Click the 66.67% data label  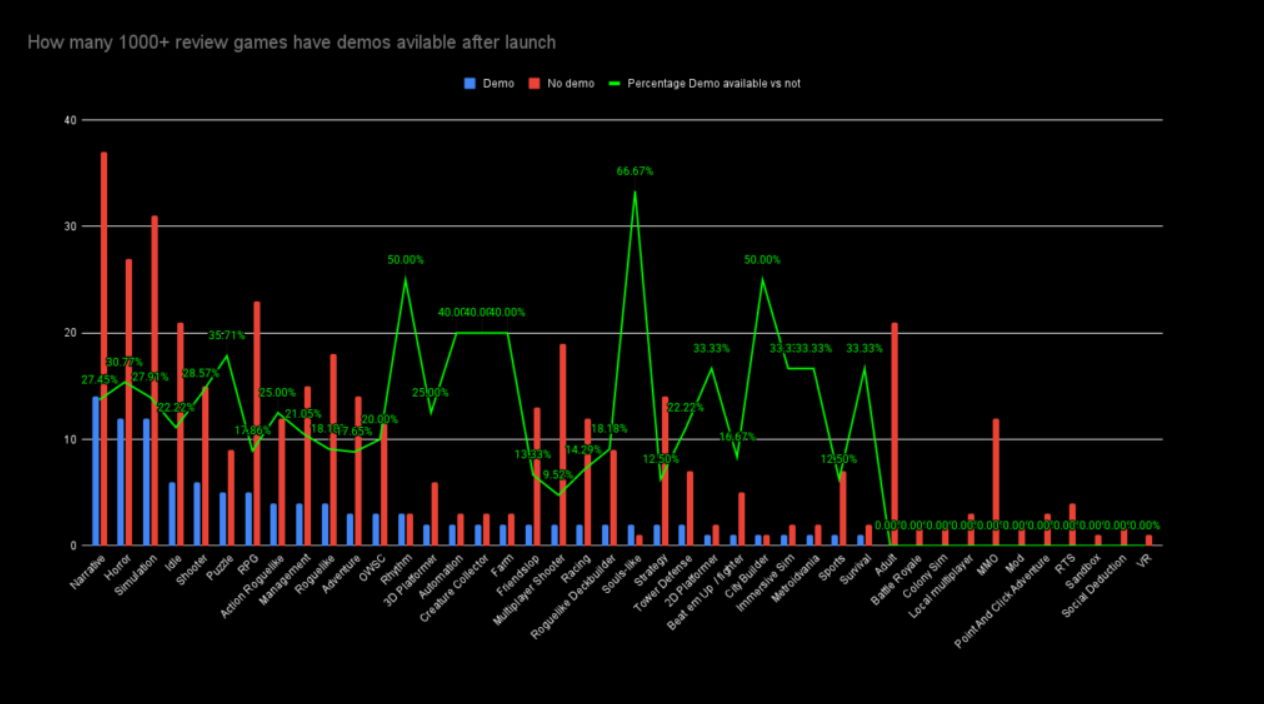[x=635, y=171]
